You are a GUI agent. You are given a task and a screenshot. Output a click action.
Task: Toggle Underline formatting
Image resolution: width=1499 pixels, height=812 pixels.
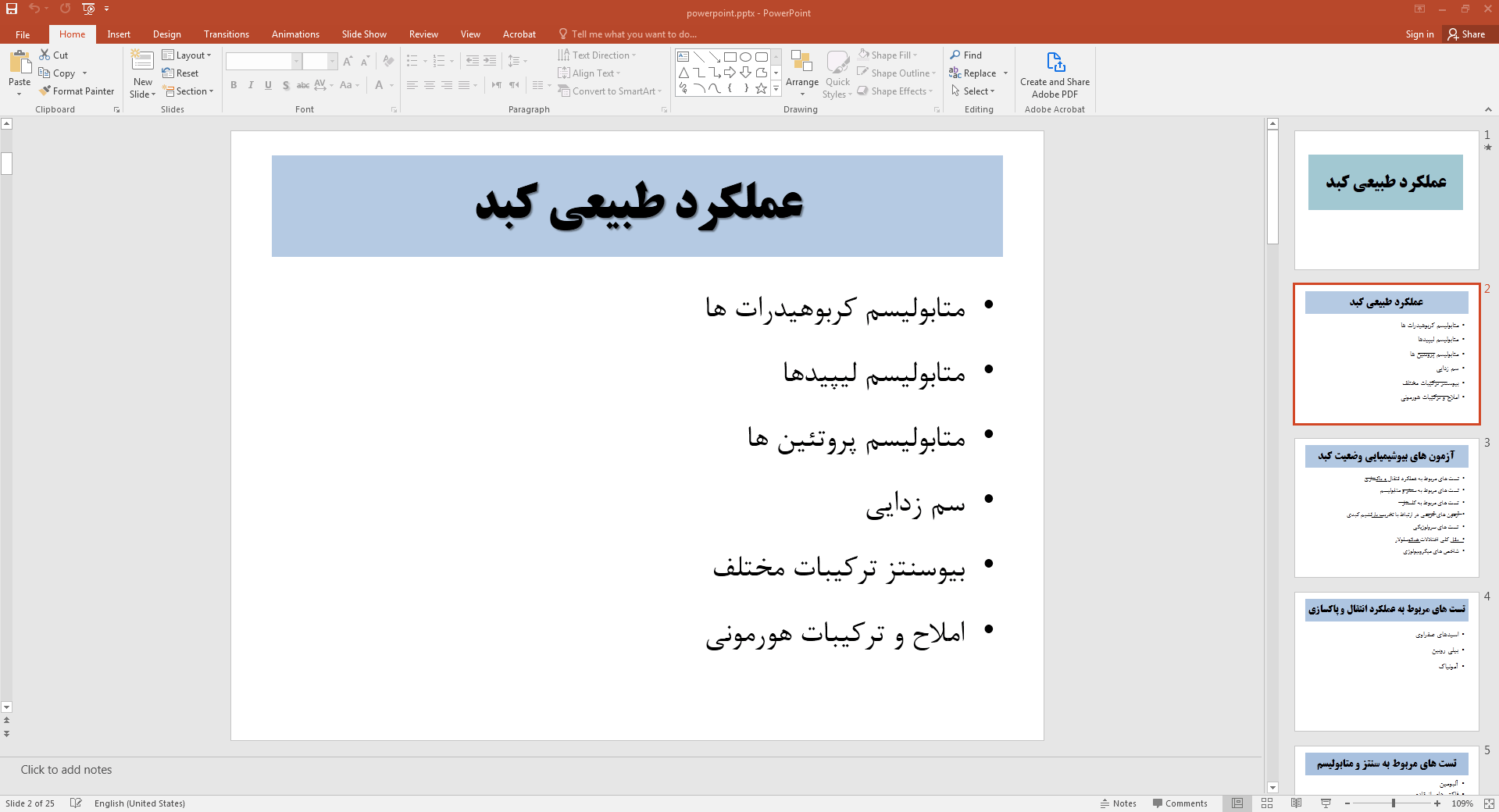[268, 85]
